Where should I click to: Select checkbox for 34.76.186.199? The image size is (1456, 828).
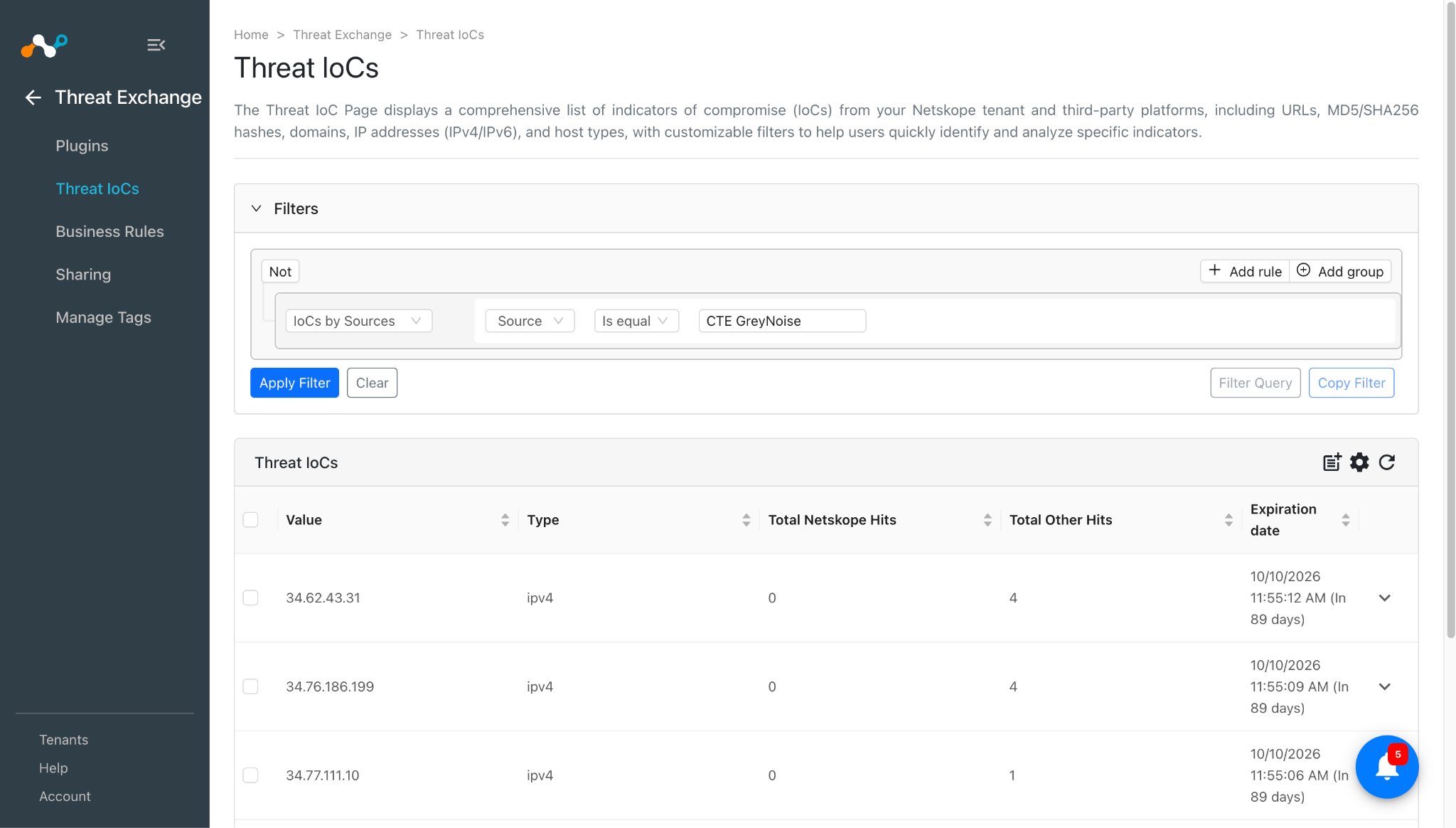(x=250, y=686)
